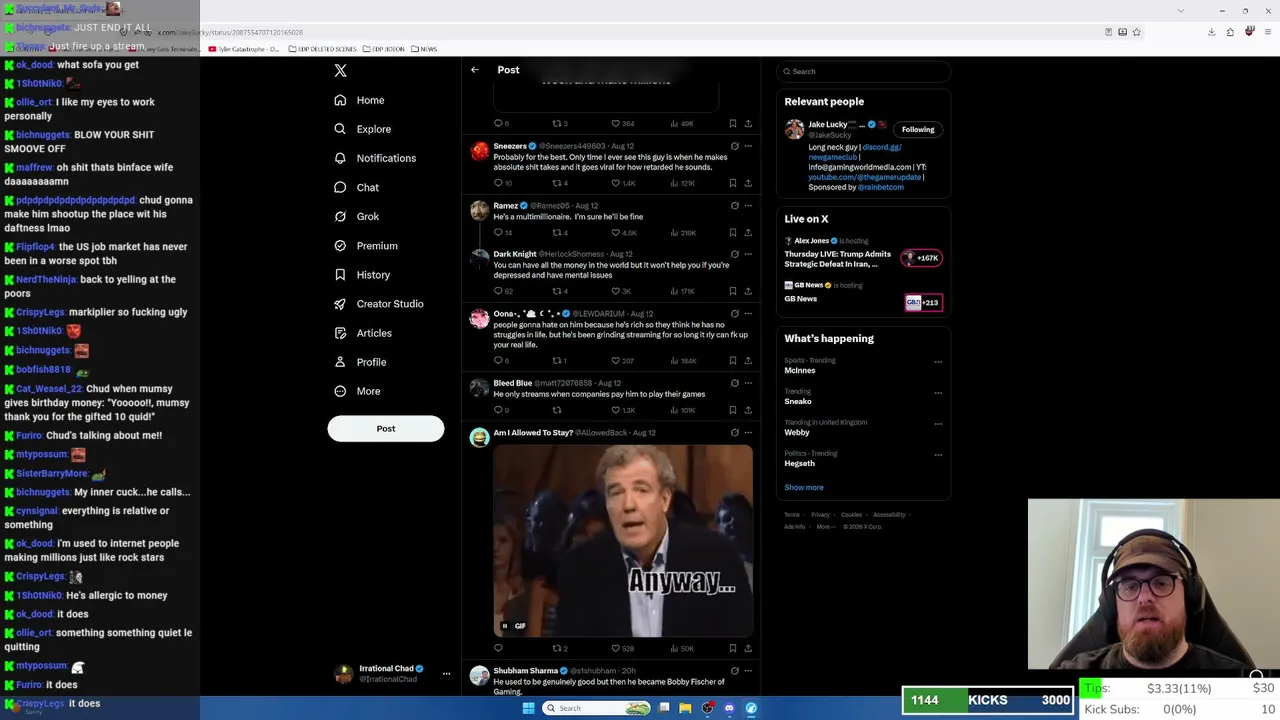Screen dimensions: 1280x720
Task: Open File Explorer from the taskbar
Action: tap(685, 708)
